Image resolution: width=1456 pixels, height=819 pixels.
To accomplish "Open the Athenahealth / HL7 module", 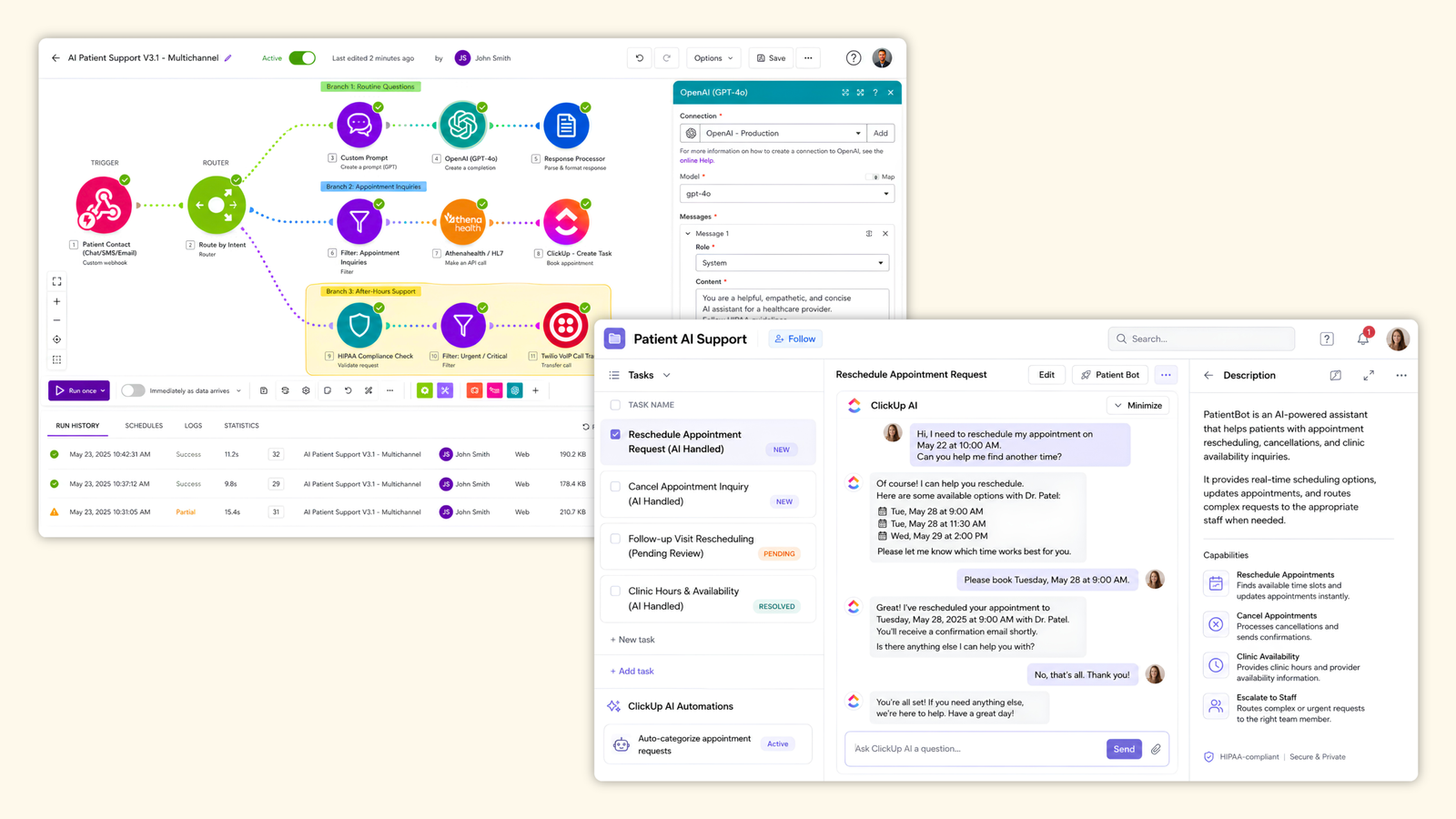I will pyautogui.click(x=463, y=222).
